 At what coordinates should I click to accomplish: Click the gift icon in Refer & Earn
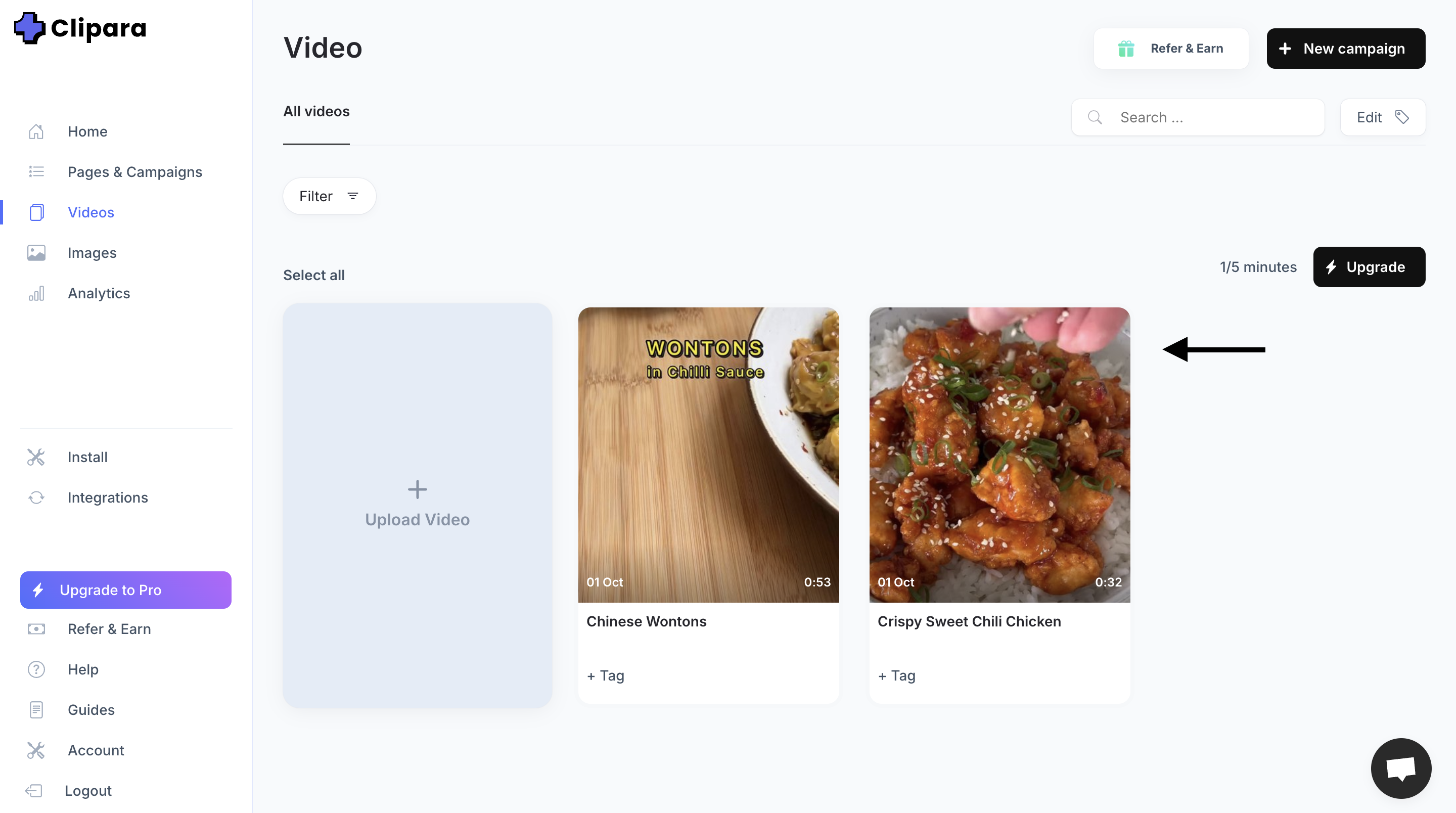1126,49
